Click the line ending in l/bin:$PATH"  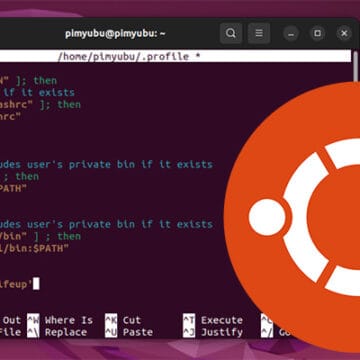(34, 248)
